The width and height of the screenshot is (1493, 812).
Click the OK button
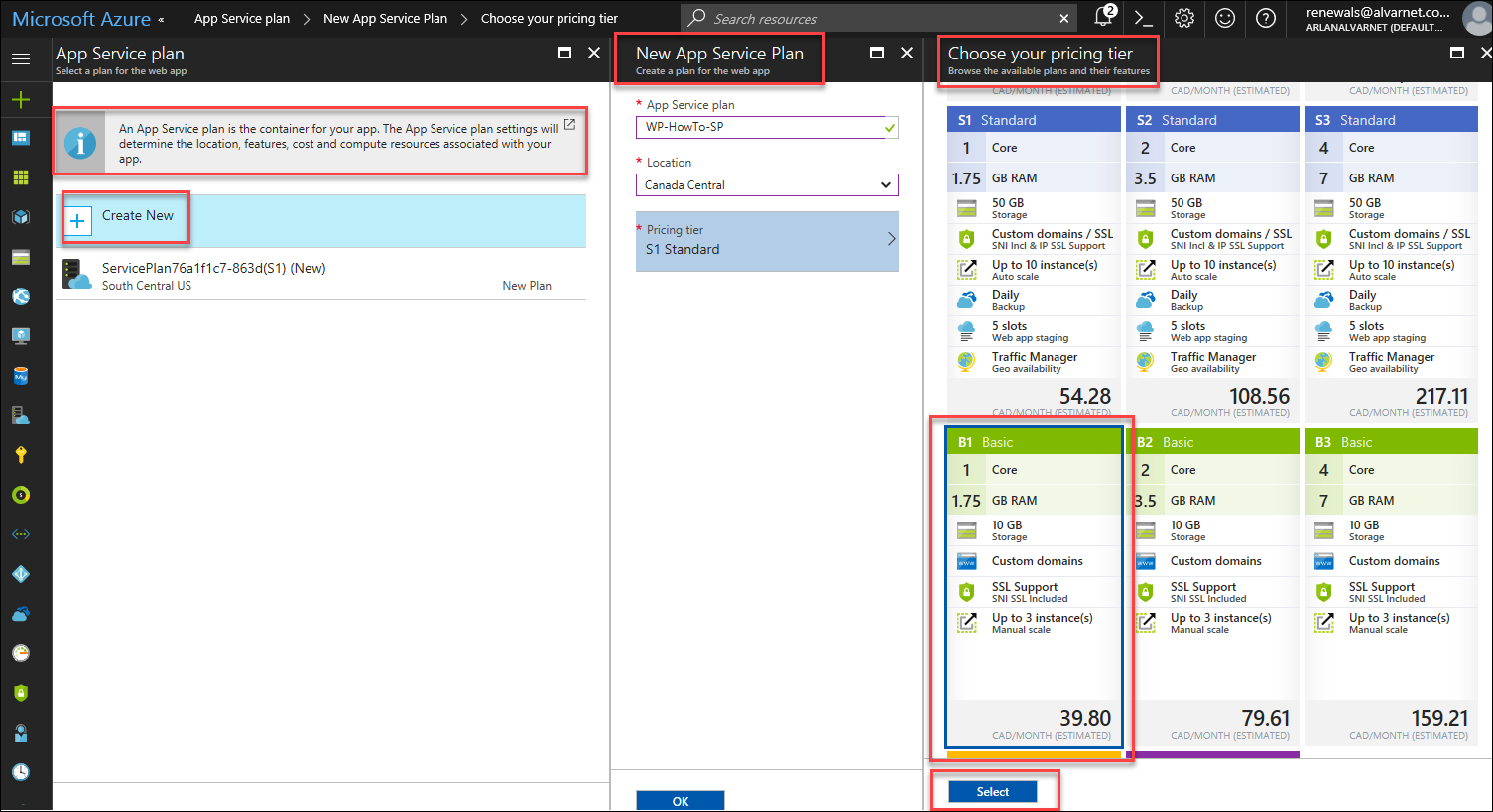coord(681,801)
